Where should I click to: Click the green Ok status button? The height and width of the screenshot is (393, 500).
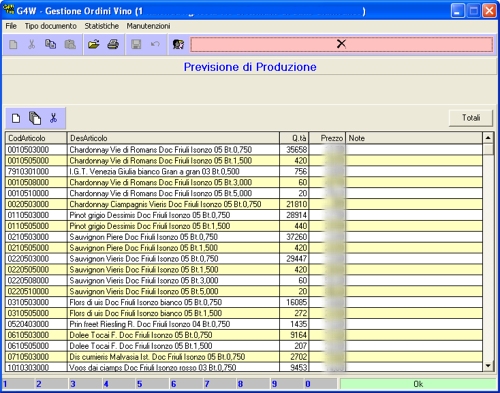click(x=418, y=384)
